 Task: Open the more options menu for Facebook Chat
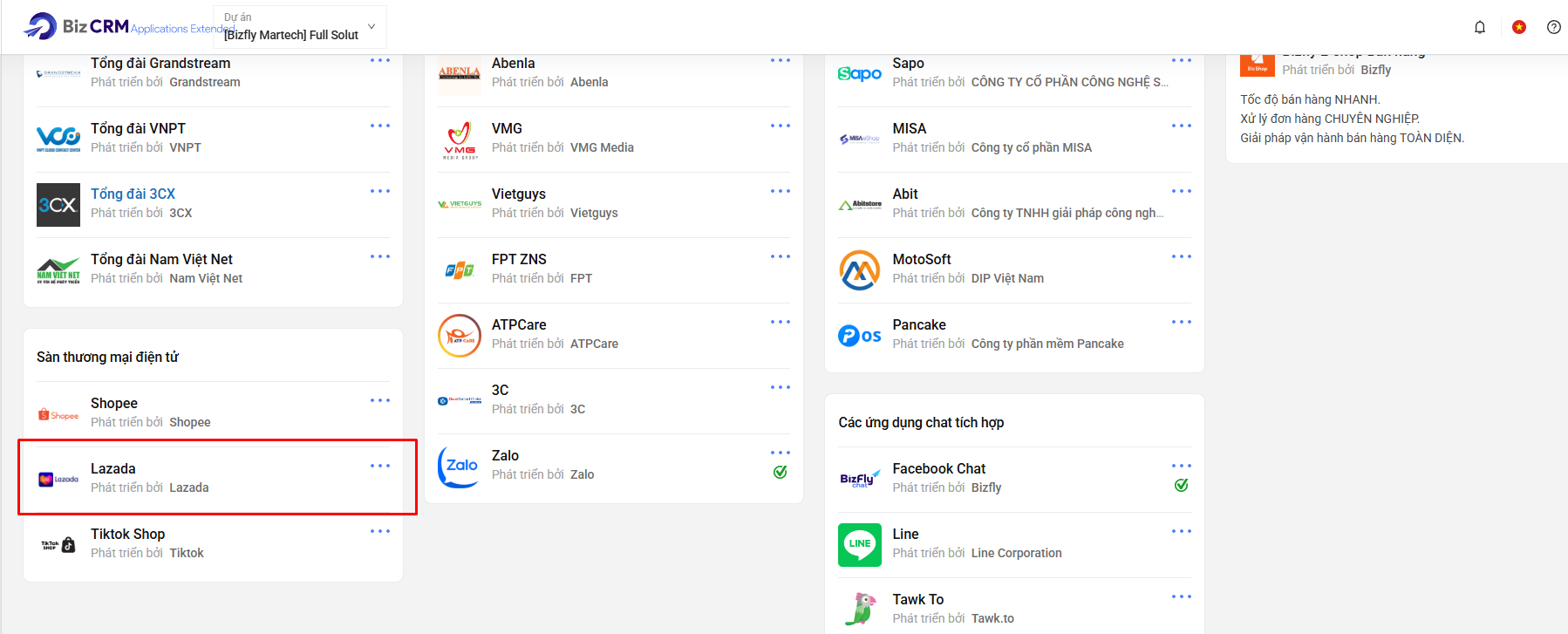click(x=1182, y=467)
